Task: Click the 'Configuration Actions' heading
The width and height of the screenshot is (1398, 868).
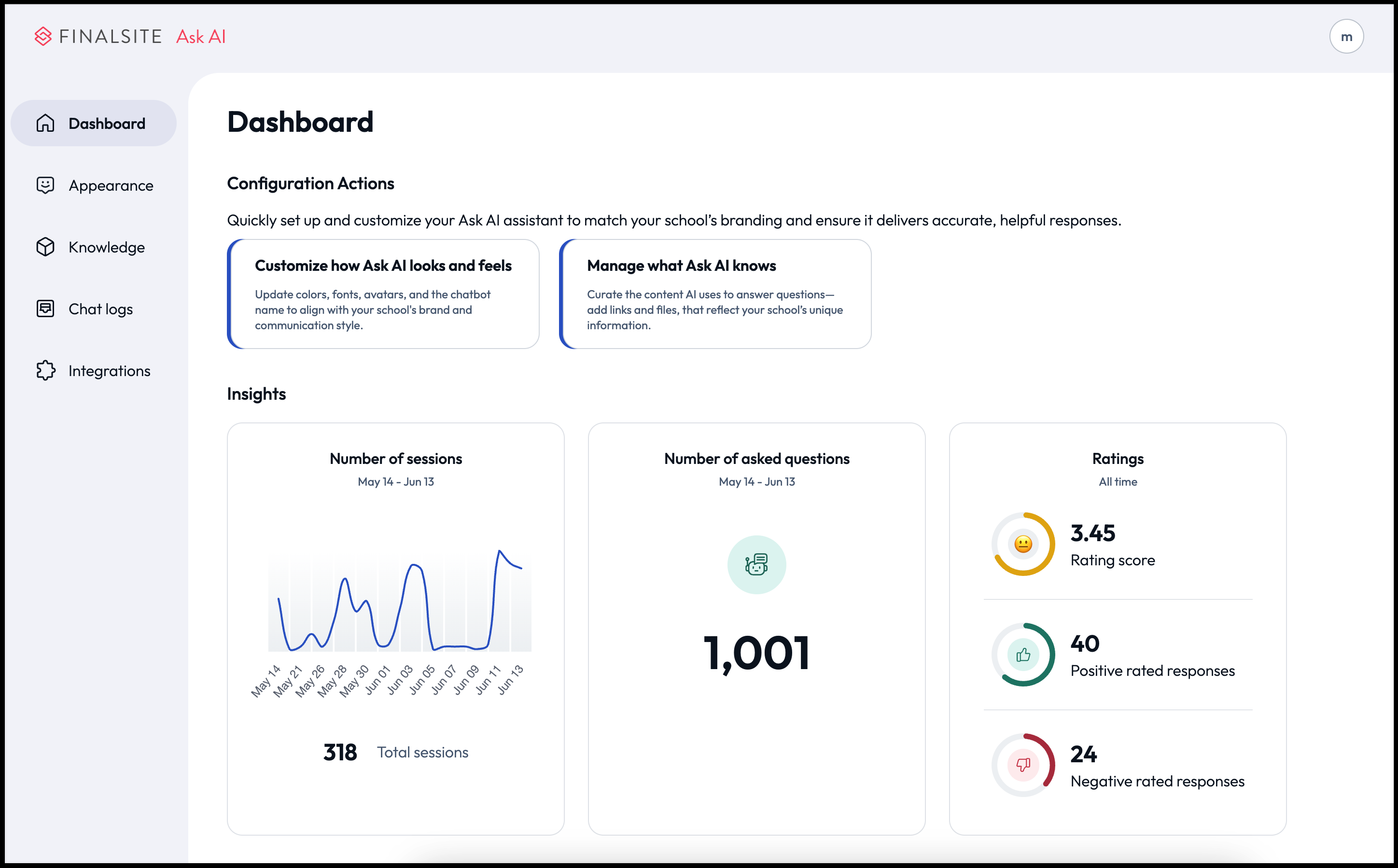Action: pyautogui.click(x=310, y=183)
